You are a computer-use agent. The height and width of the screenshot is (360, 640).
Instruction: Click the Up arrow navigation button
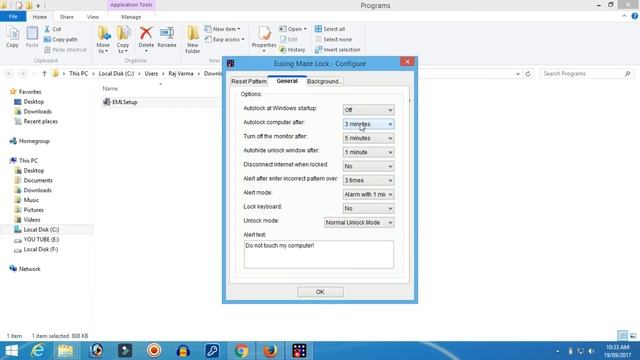pos(44,73)
